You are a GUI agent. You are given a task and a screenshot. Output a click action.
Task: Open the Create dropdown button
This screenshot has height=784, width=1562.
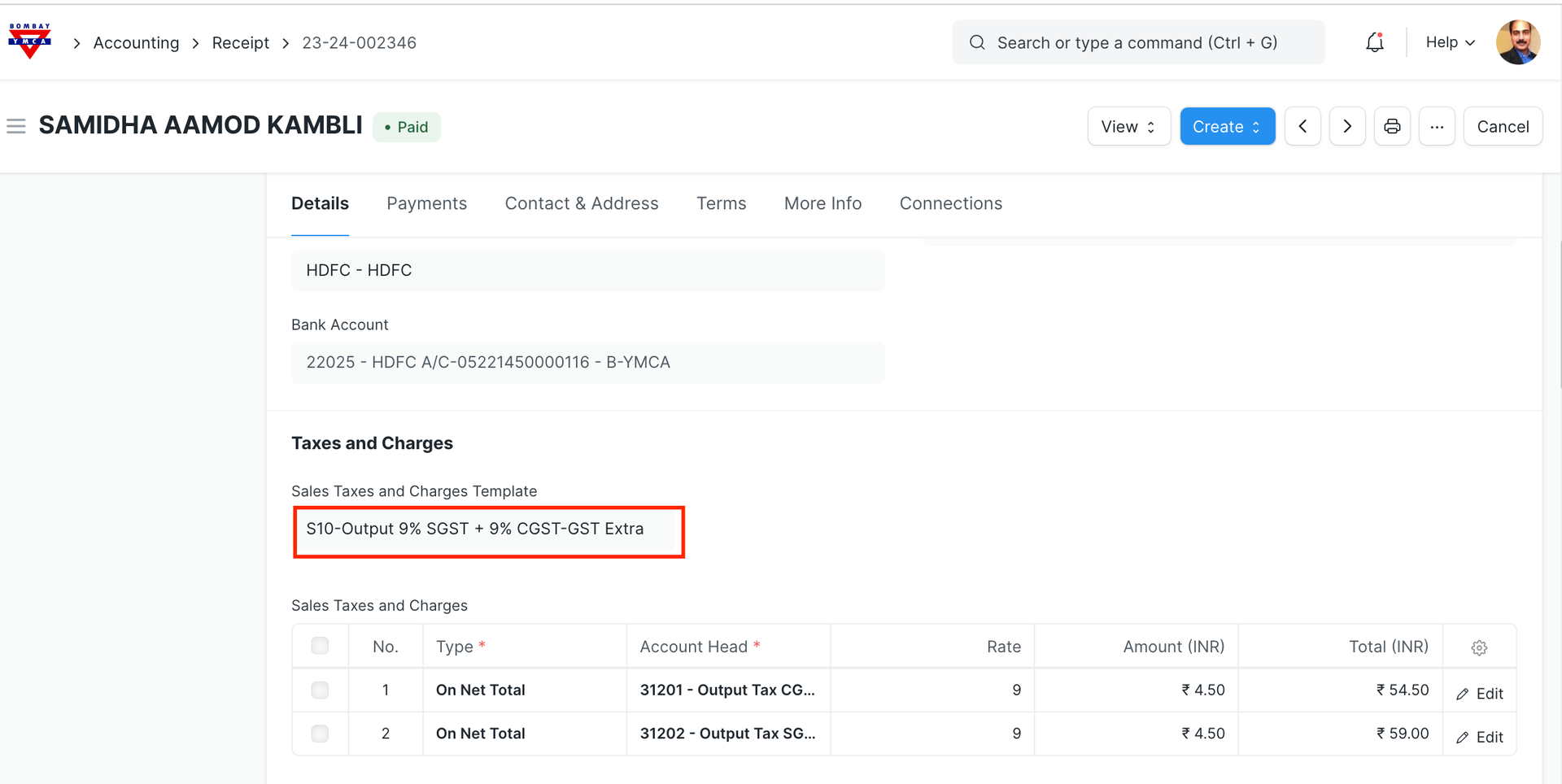click(x=1227, y=126)
